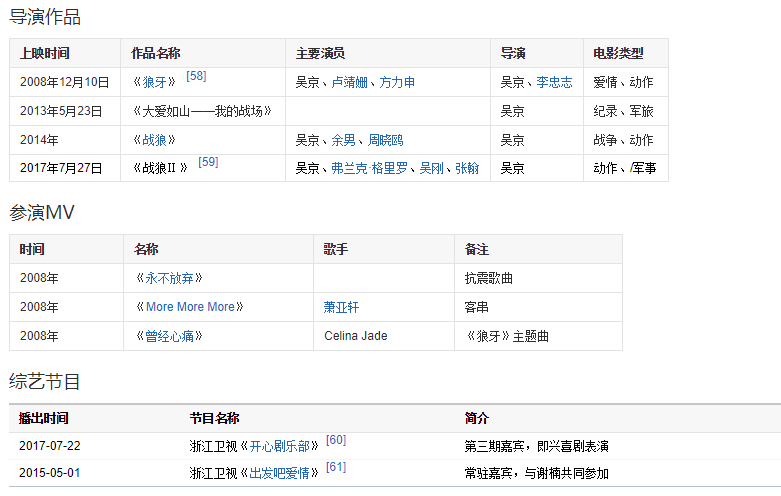Click reference footnote [60]
The width and height of the screenshot is (781, 496).
point(336,440)
